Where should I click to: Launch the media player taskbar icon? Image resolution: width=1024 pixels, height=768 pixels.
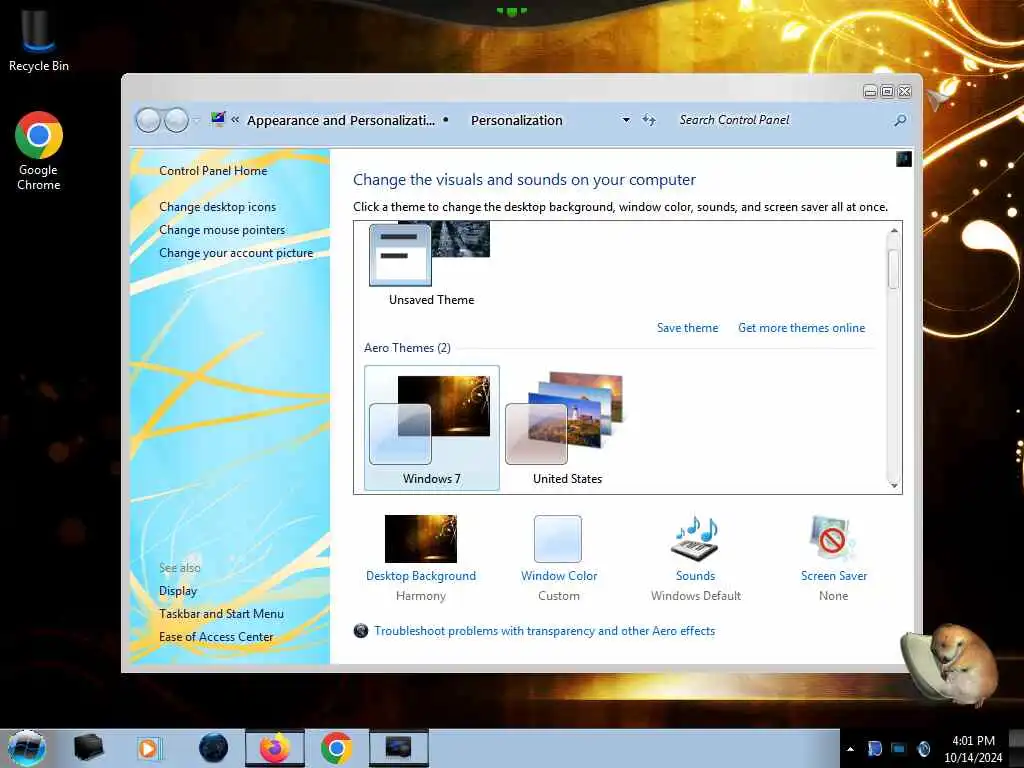pyautogui.click(x=149, y=748)
